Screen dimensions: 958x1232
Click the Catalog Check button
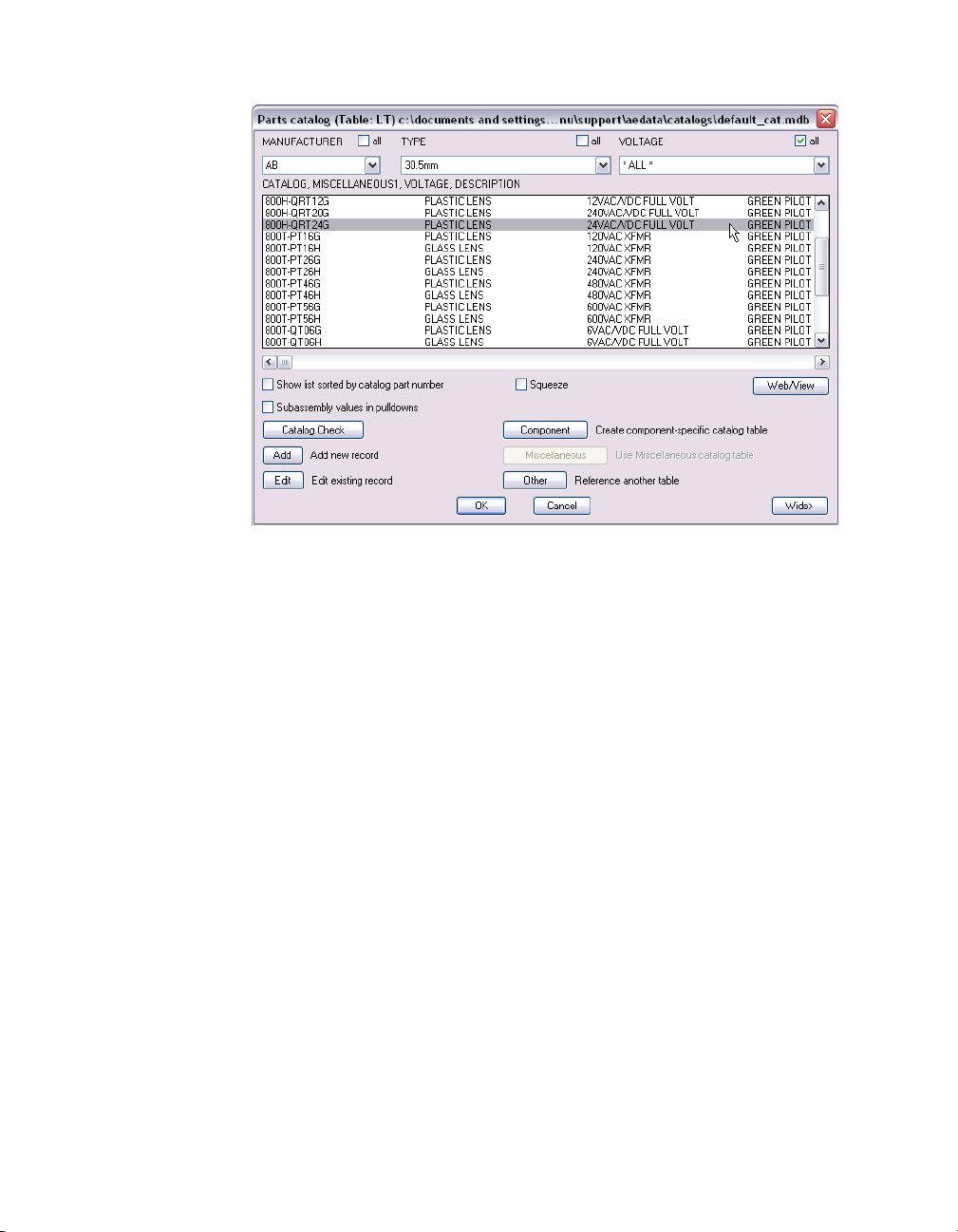click(312, 430)
